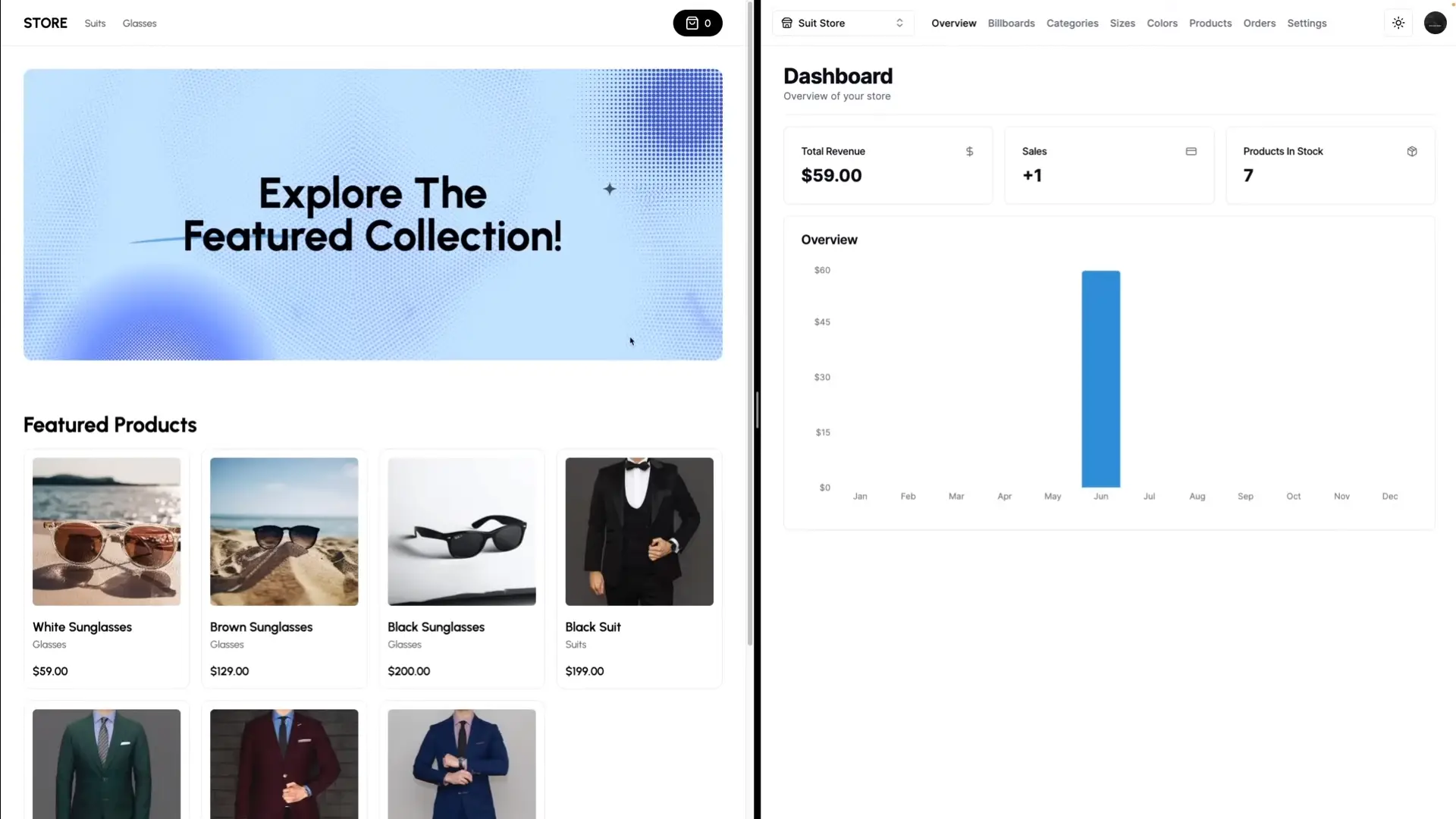Go to the Sizes section
The width and height of the screenshot is (1456, 819).
(1122, 24)
